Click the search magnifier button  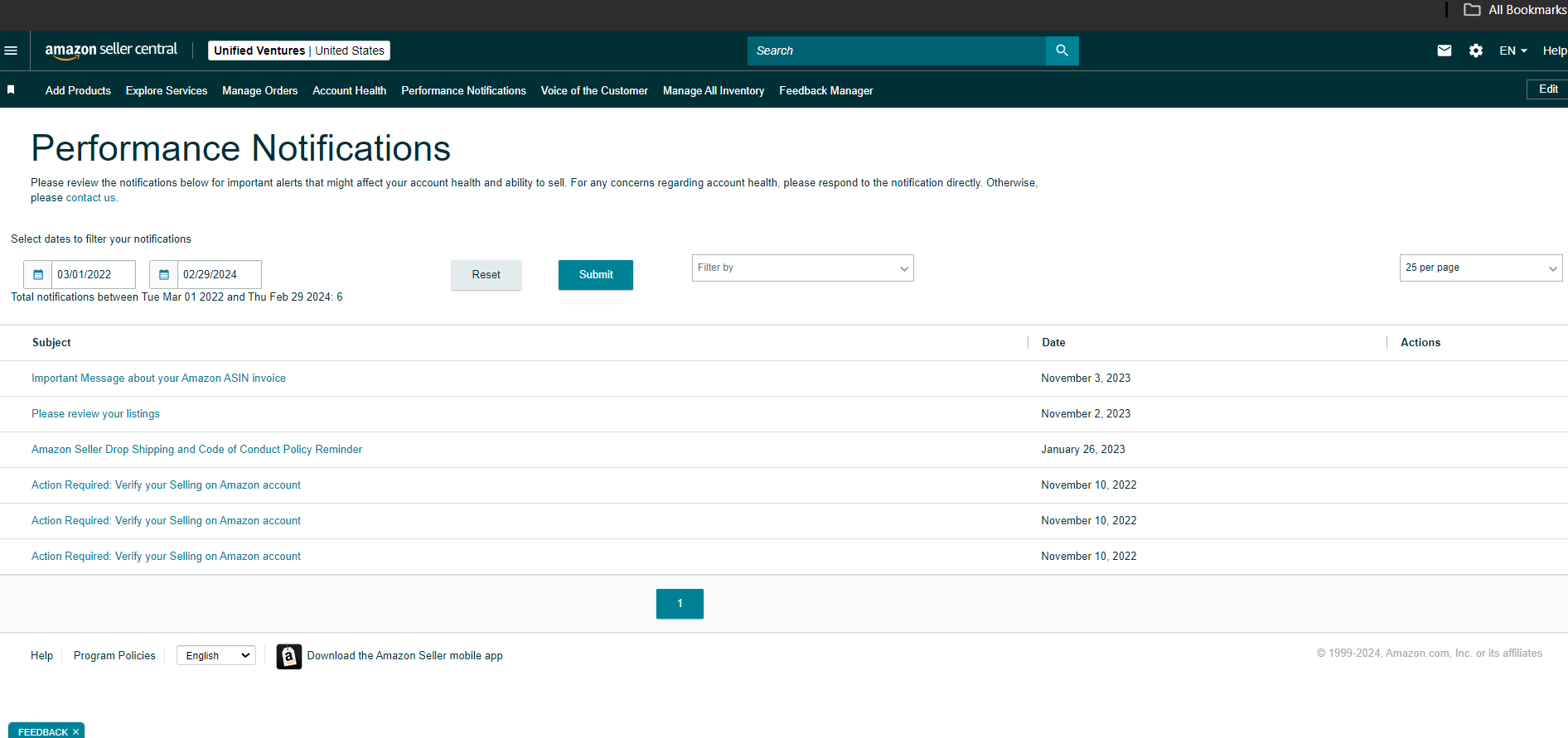[1062, 51]
